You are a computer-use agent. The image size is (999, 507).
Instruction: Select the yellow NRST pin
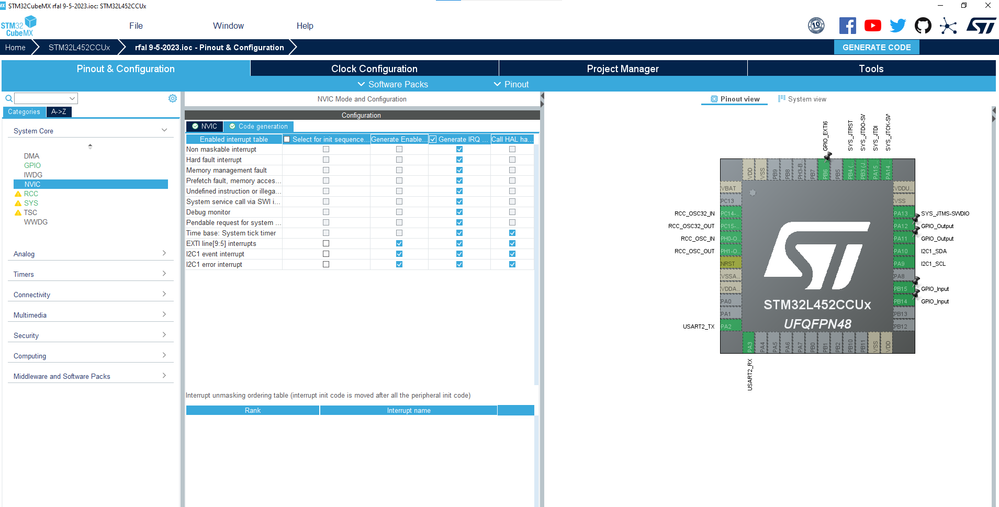tap(731, 264)
